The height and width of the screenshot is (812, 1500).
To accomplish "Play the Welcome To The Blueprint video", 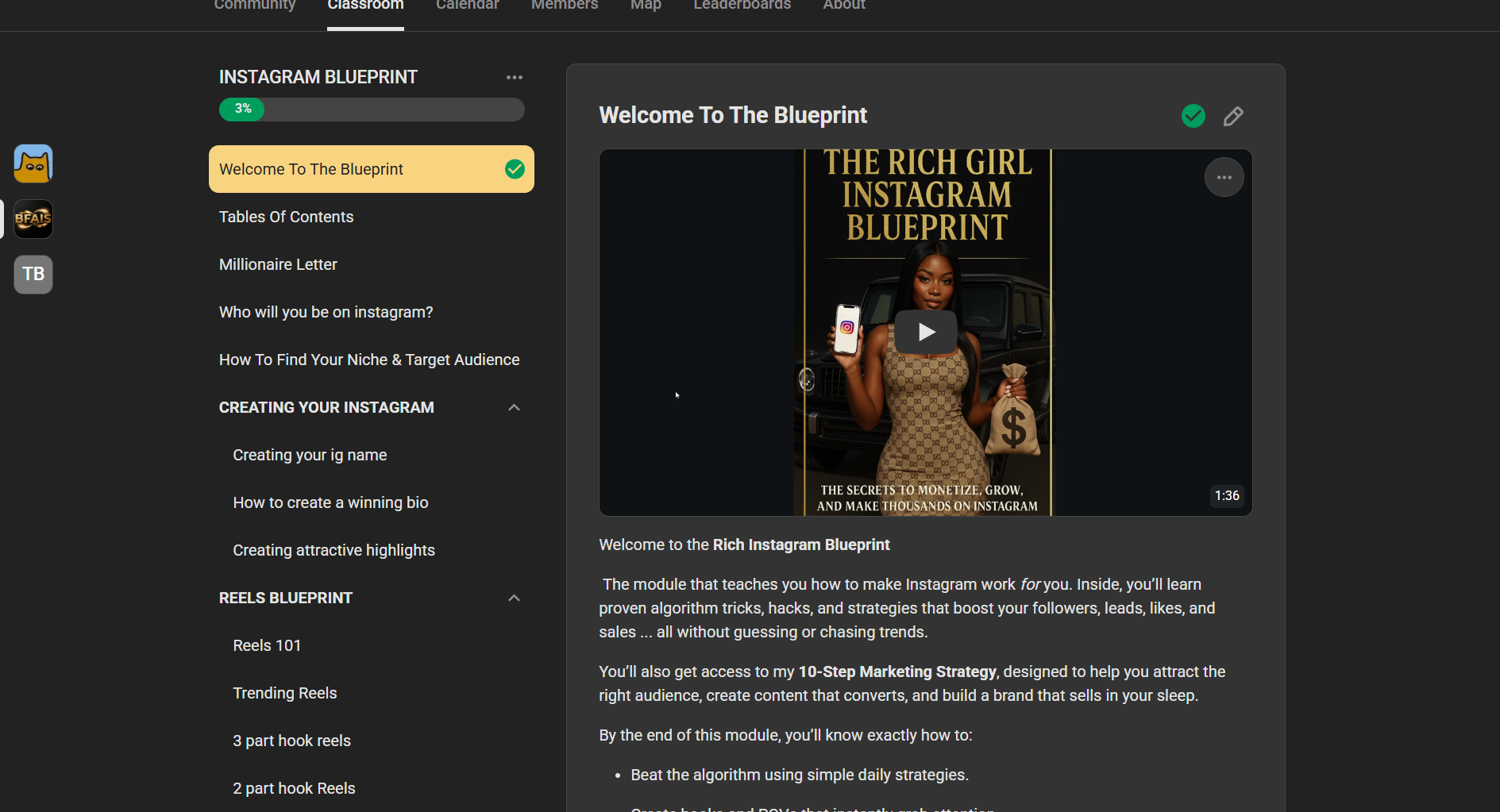I will click(x=926, y=332).
